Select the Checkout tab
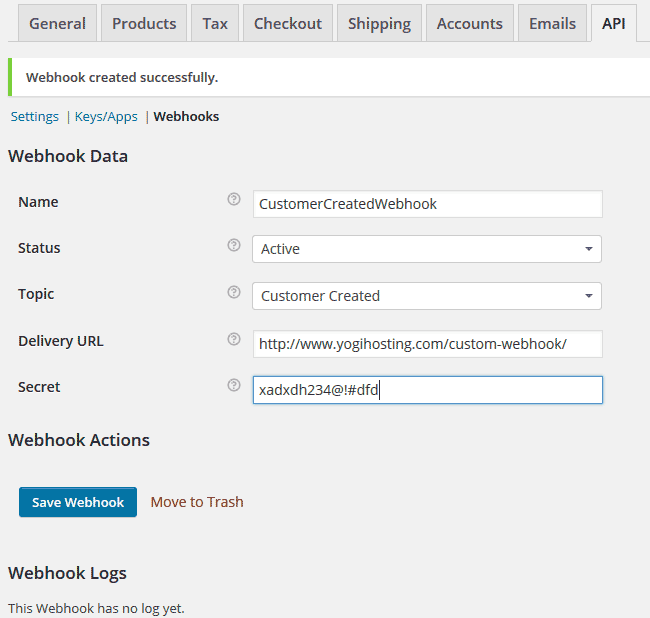The height and width of the screenshot is (618, 650). pos(288,23)
